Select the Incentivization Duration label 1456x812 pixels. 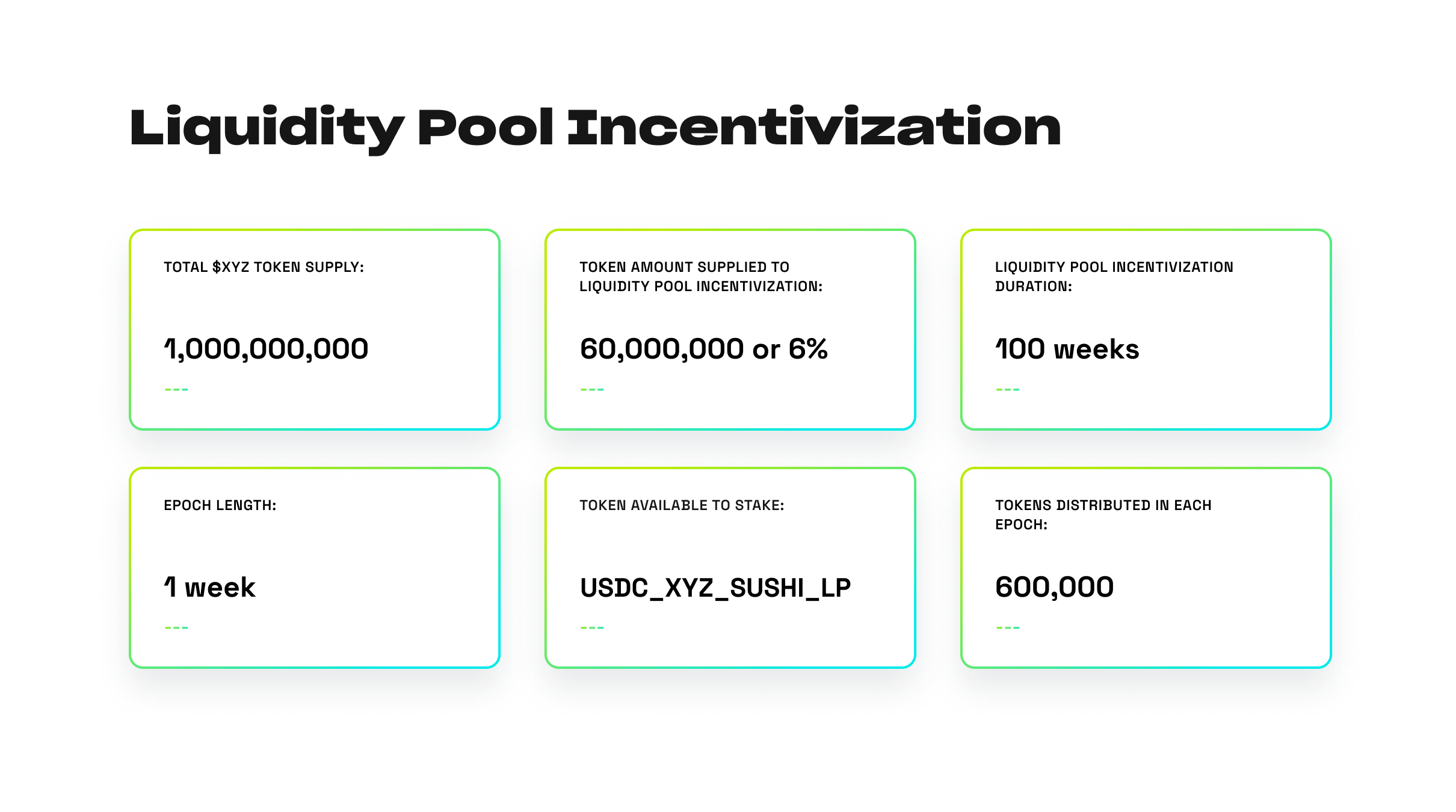click(1114, 277)
